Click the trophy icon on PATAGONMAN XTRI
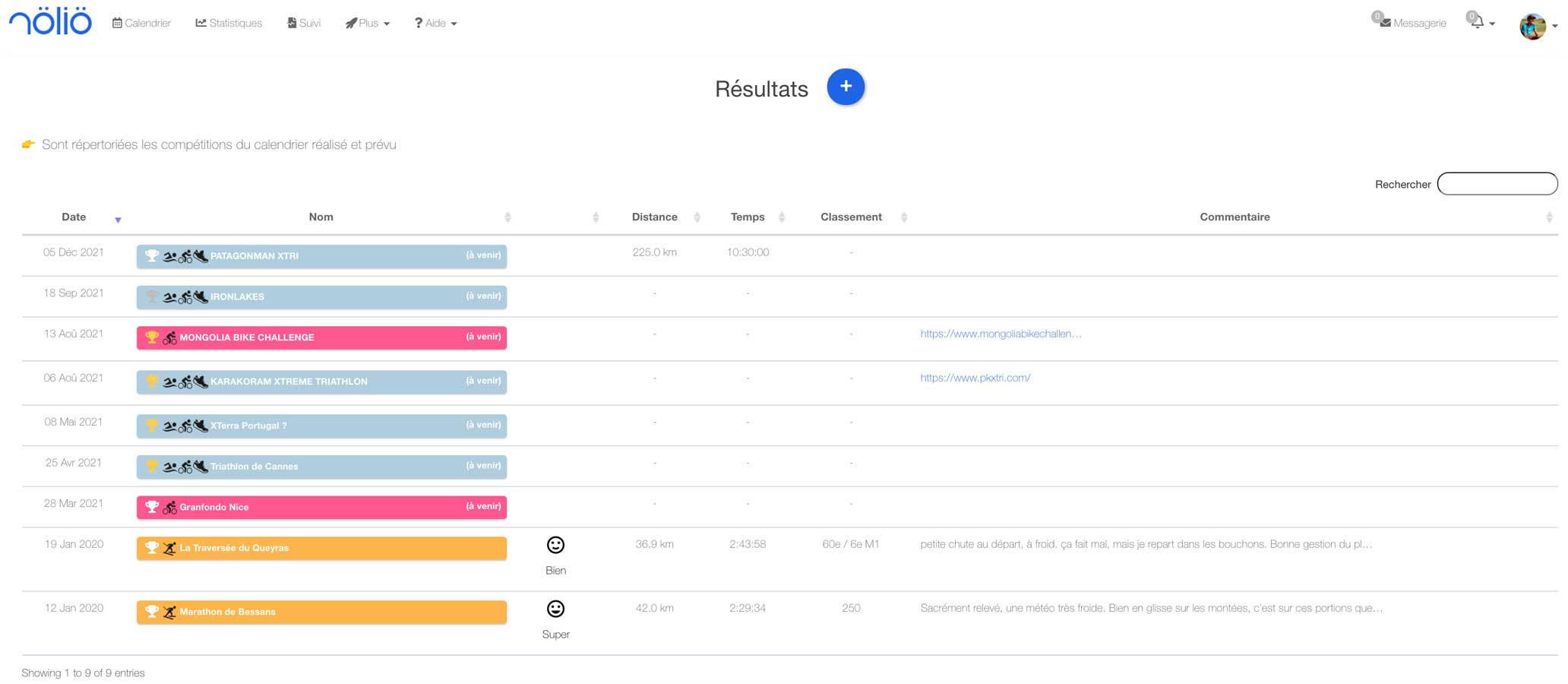This screenshot has width=1568, height=684. click(152, 256)
